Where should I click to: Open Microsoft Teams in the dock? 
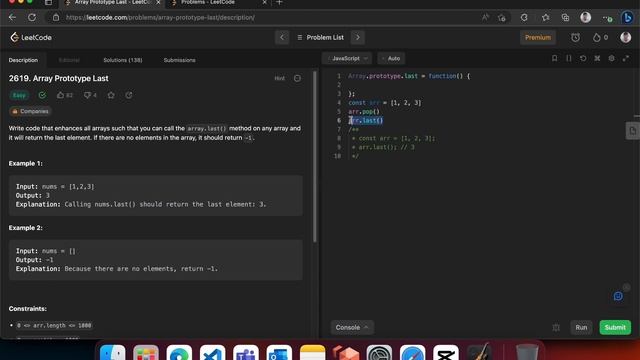(x=246, y=353)
